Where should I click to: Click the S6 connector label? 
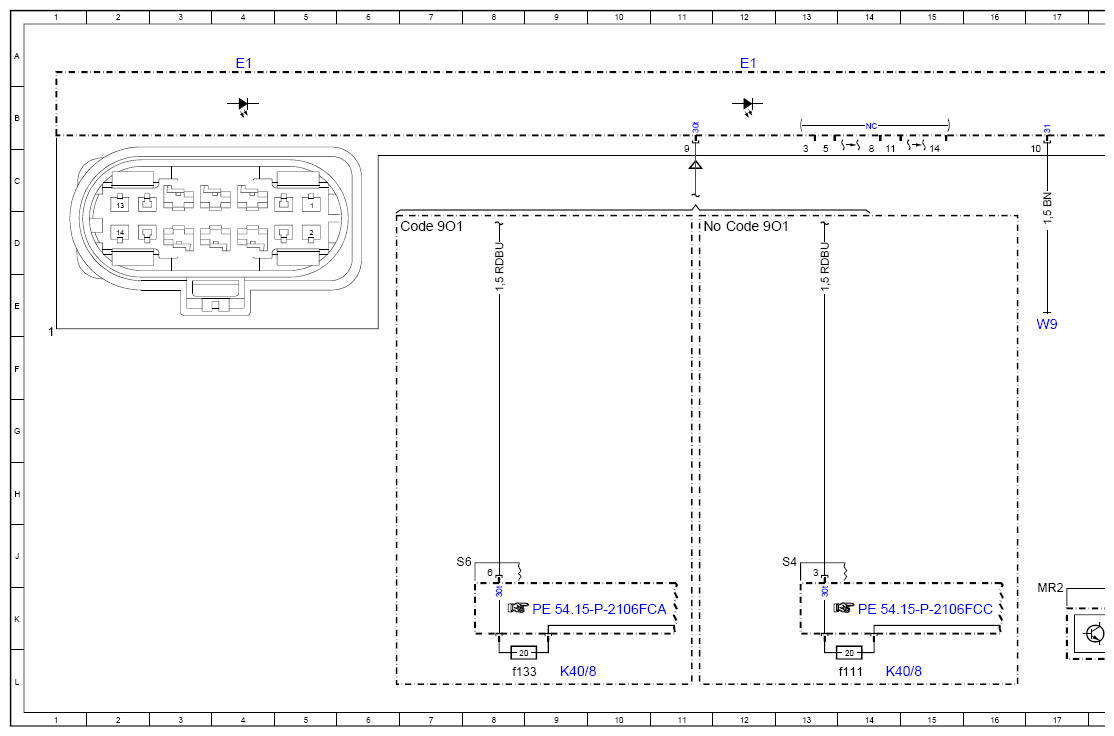pyautogui.click(x=464, y=562)
